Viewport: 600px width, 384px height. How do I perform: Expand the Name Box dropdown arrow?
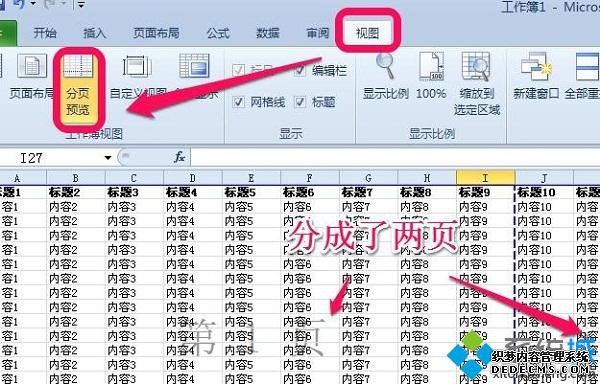click(x=108, y=158)
